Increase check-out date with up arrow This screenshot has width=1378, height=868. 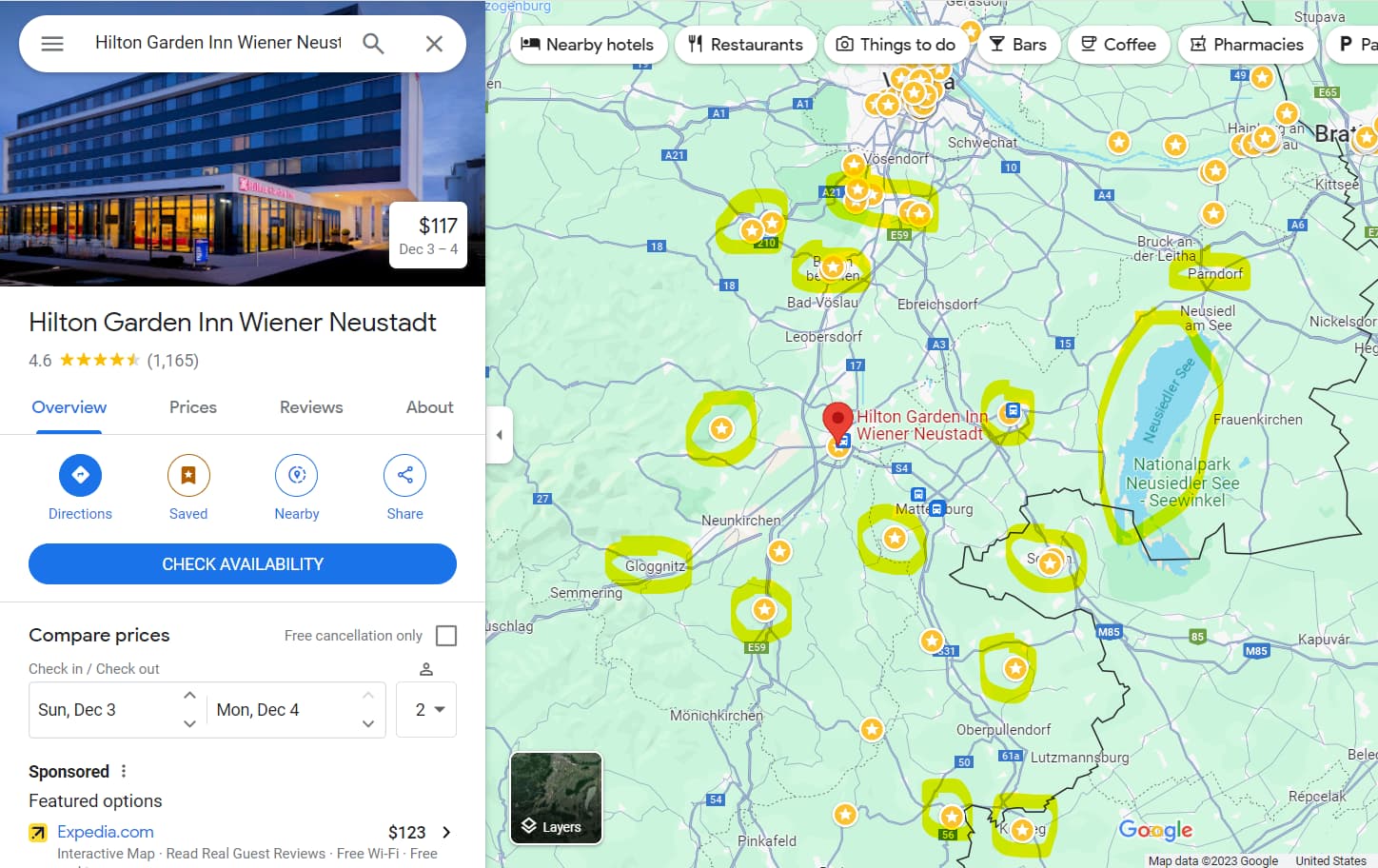point(368,696)
